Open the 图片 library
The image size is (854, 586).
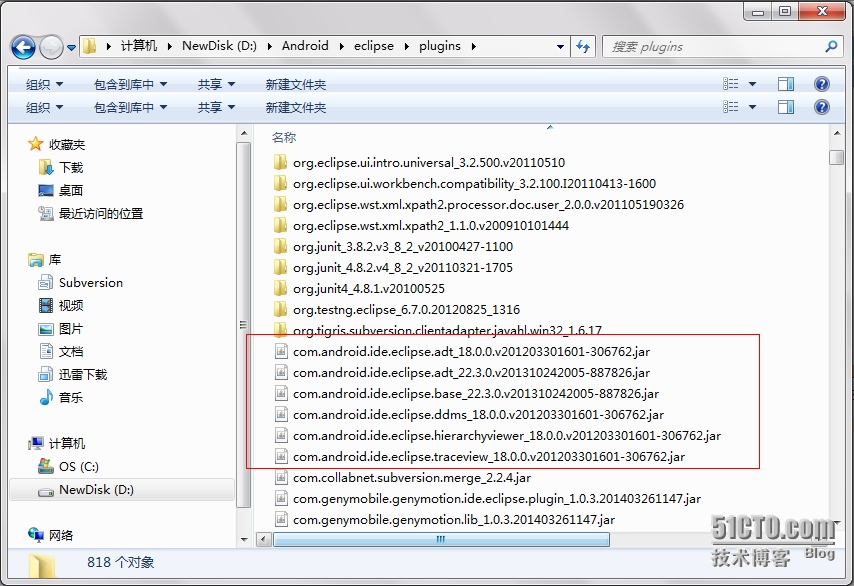[71, 328]
